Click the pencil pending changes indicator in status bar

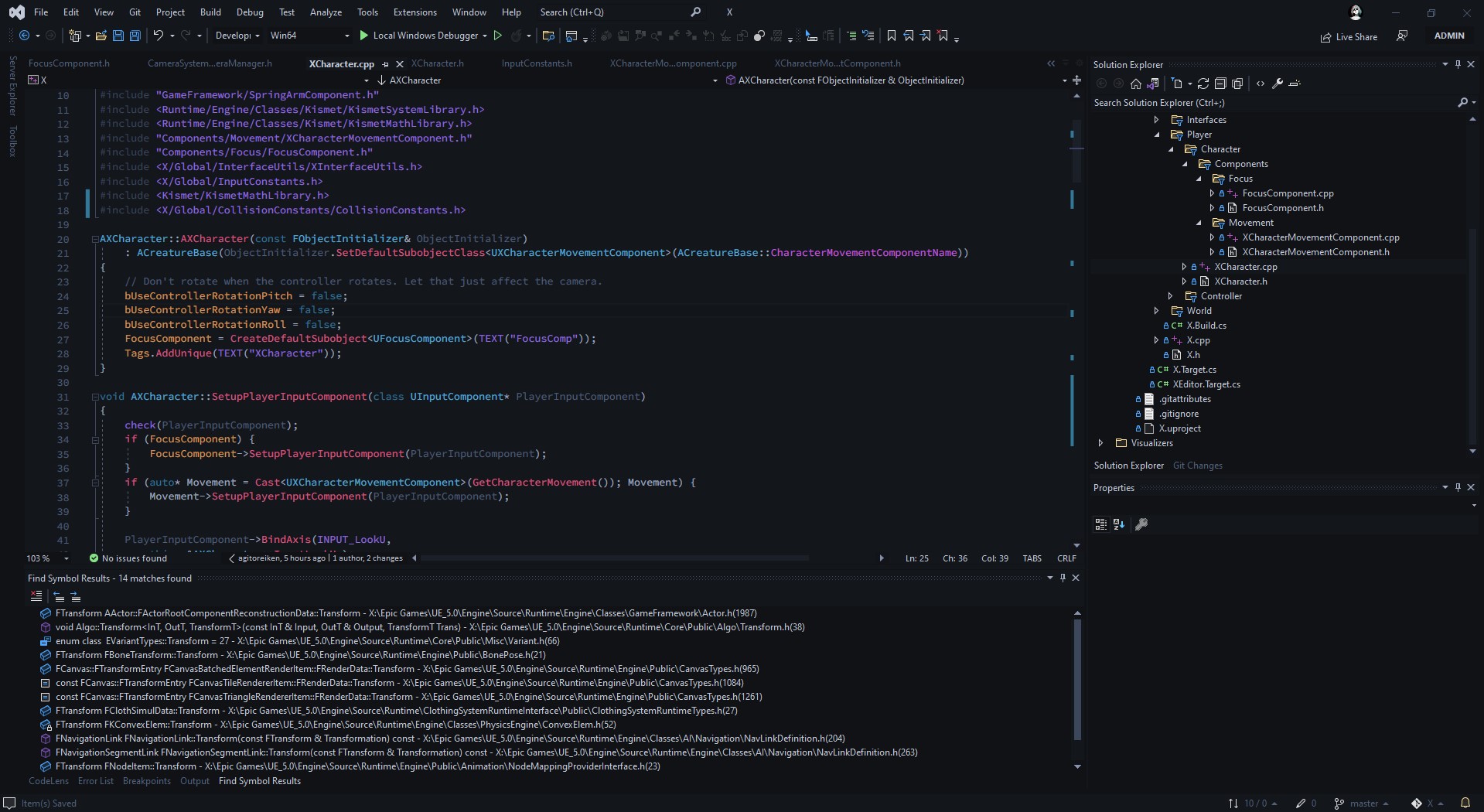[1306, 803]
